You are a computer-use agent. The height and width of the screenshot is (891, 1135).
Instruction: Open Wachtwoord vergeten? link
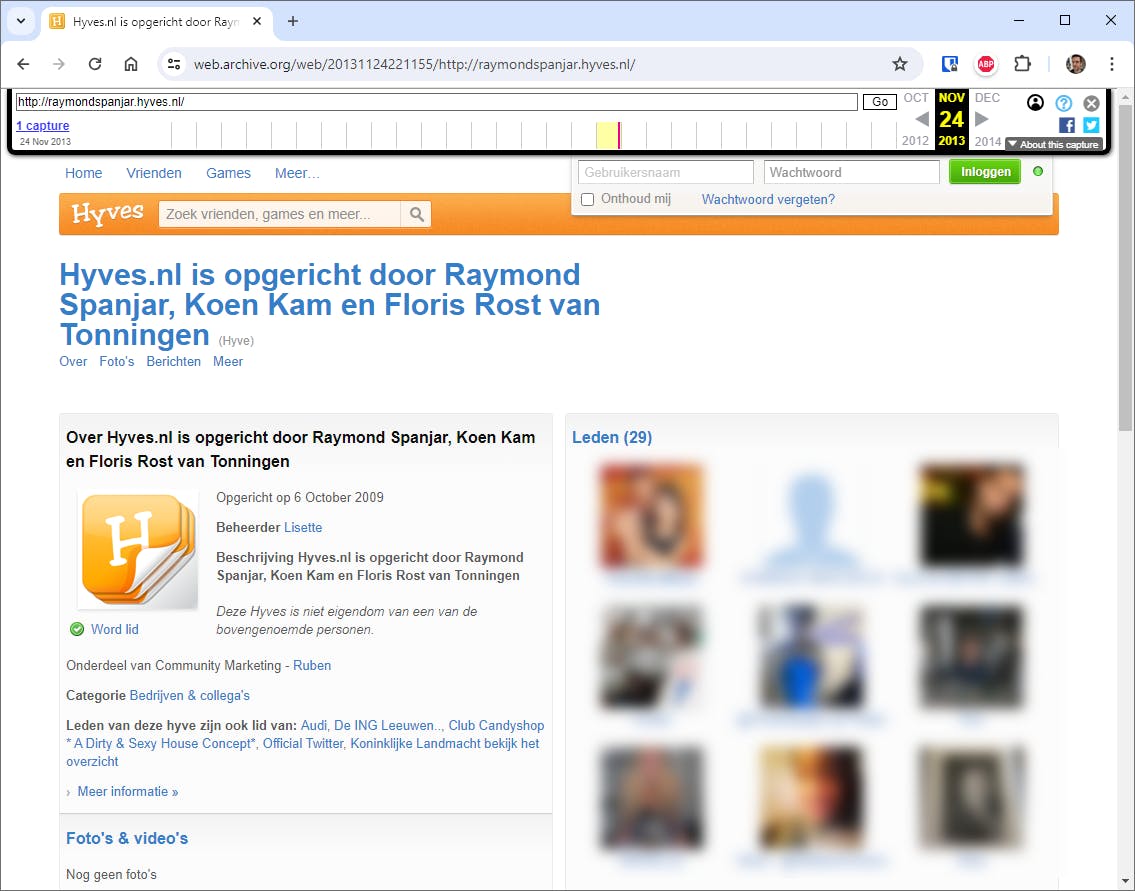point(768,199)
